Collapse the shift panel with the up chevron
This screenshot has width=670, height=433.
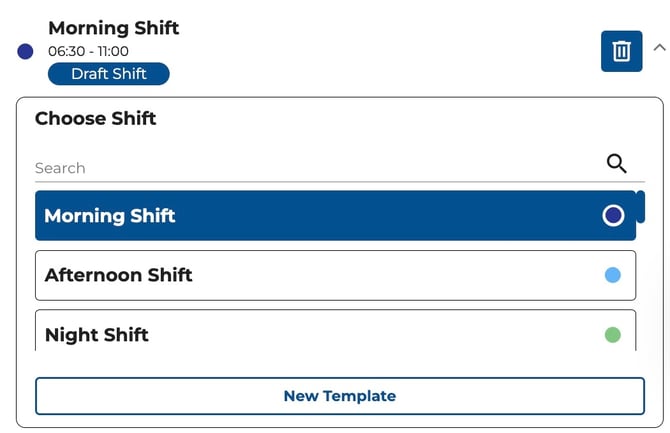659,46
